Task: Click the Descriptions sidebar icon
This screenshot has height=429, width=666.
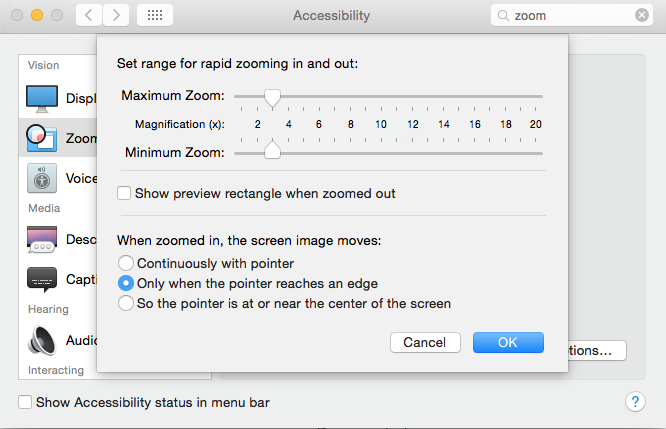Action: click(x=42, y=239)
